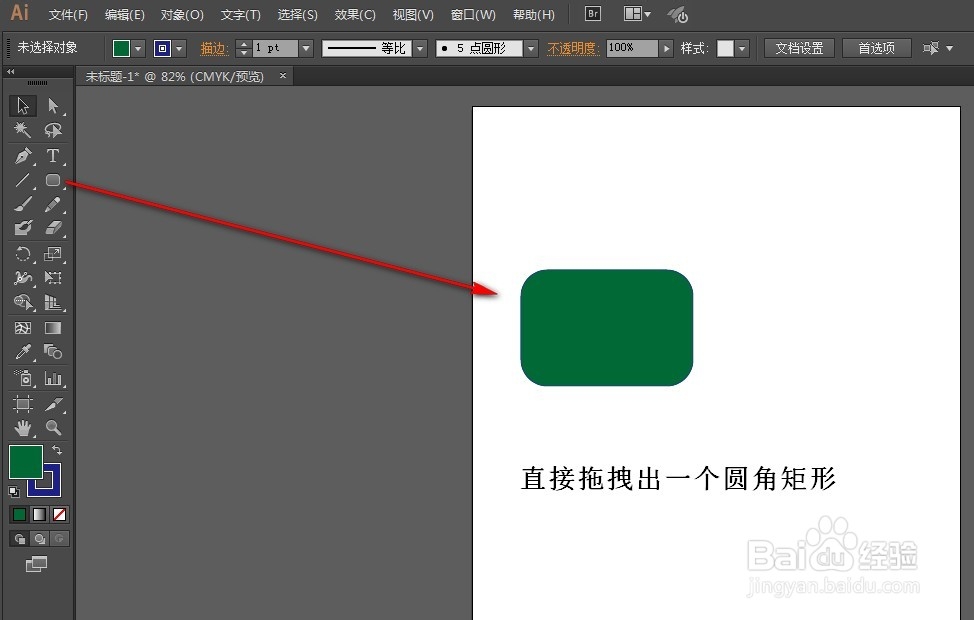974x620 pixels.
Task: Open the 等比 width profile dropdown
Action: pos(419,47)
